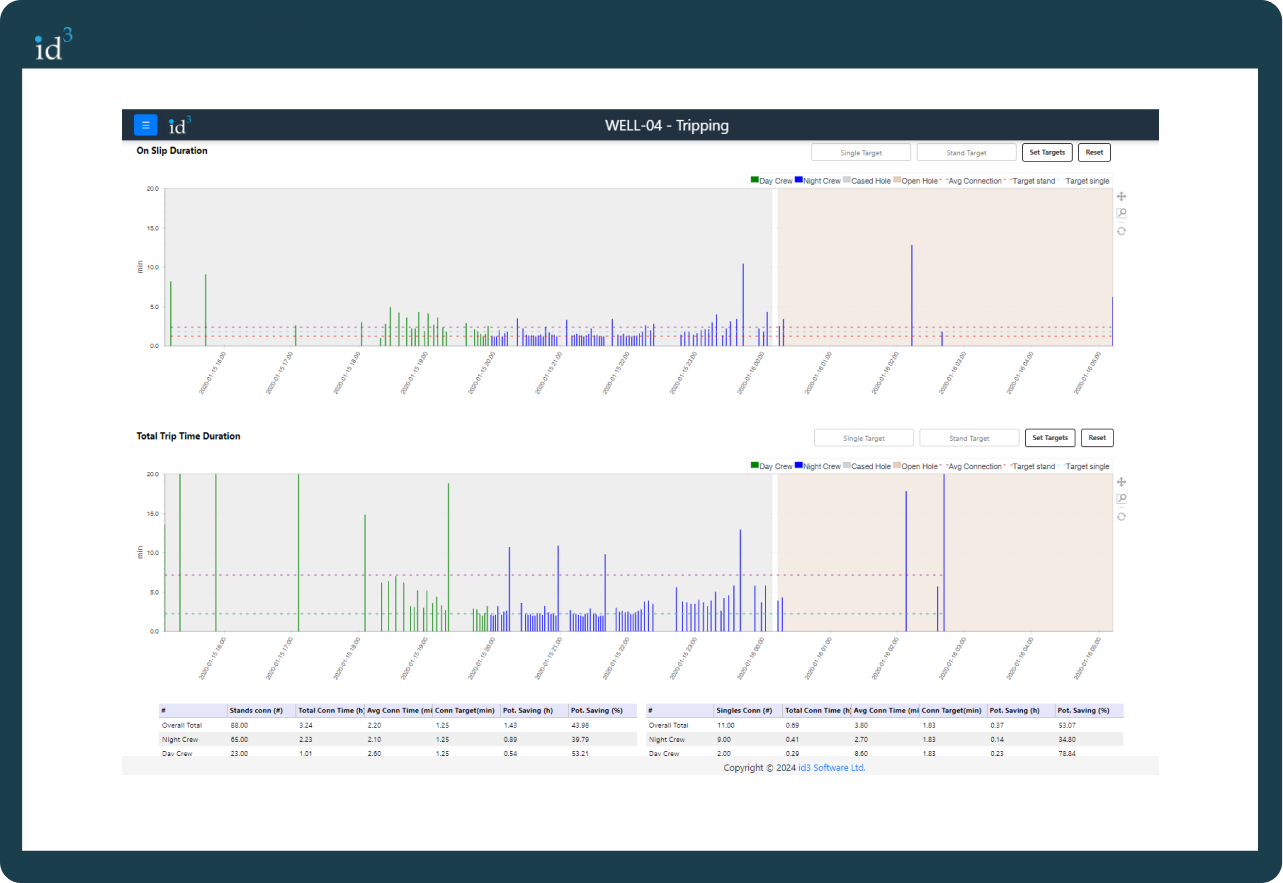Open the blue hamburger menu
The width and height of the screenshot is (1283, 883).
(146, 125)
